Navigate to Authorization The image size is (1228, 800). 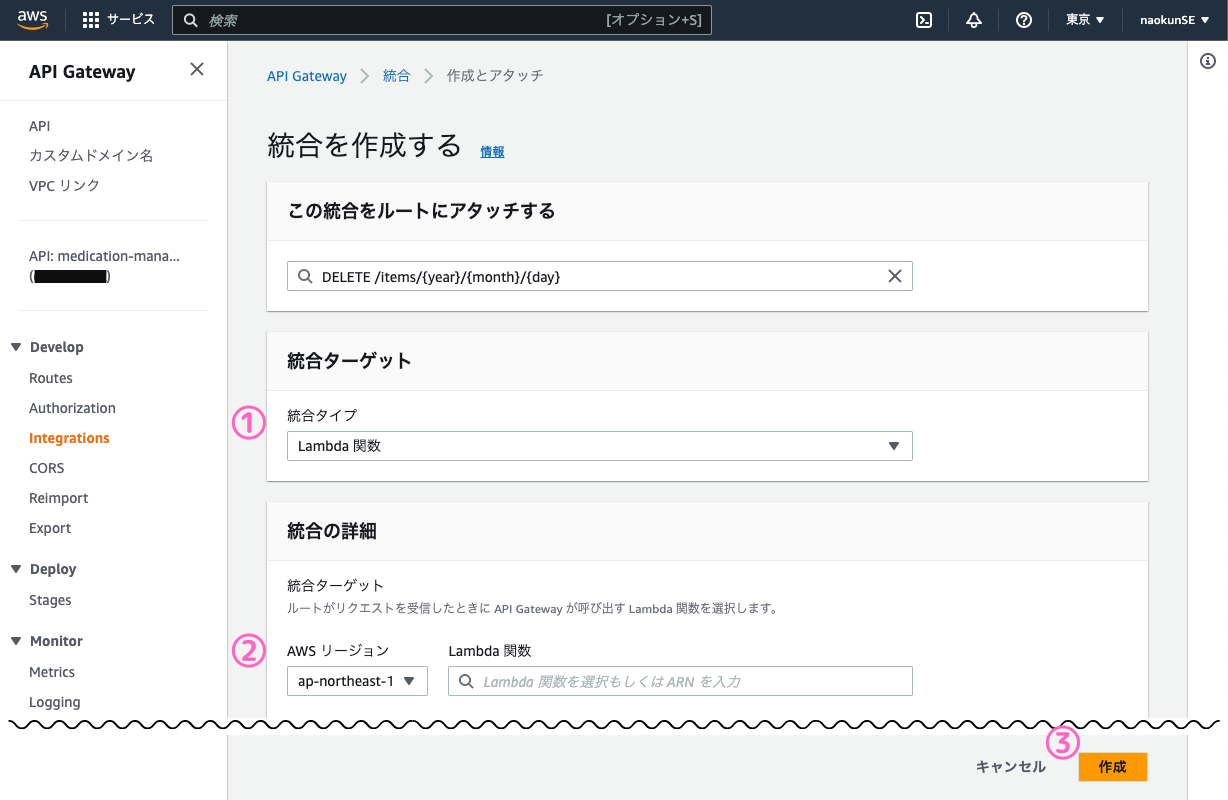tap(72, 408)
